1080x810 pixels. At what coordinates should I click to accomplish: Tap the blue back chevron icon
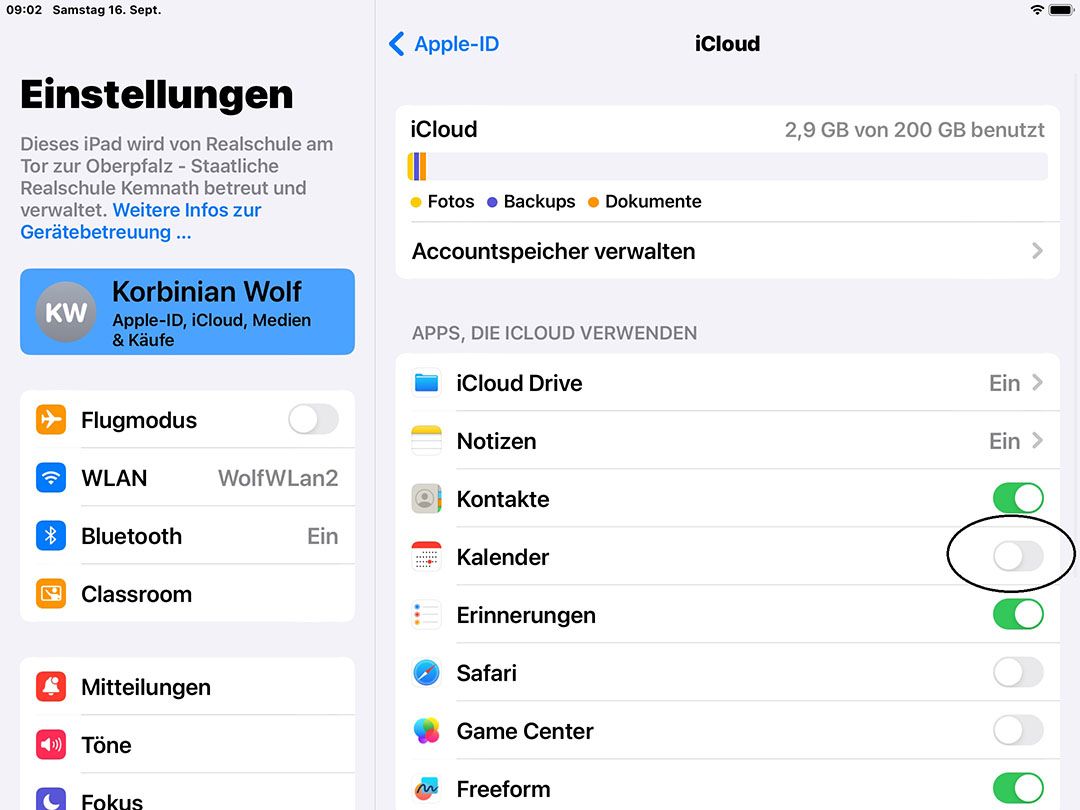397,43
